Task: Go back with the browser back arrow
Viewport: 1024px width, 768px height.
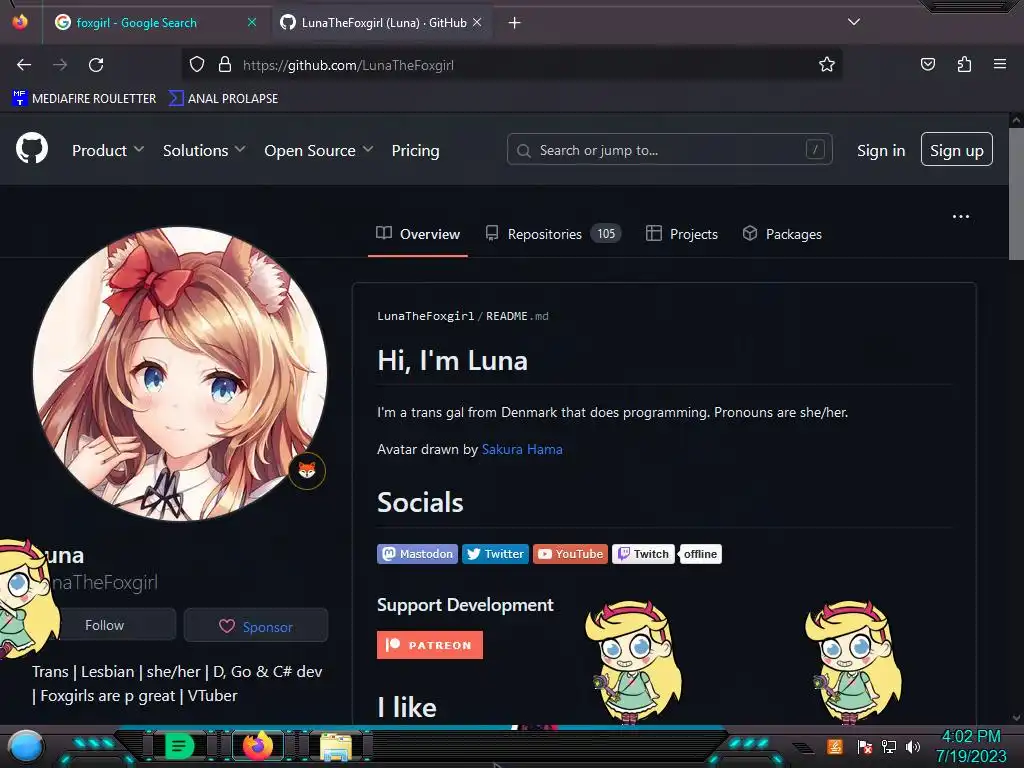Action: [x=24, y=65]
